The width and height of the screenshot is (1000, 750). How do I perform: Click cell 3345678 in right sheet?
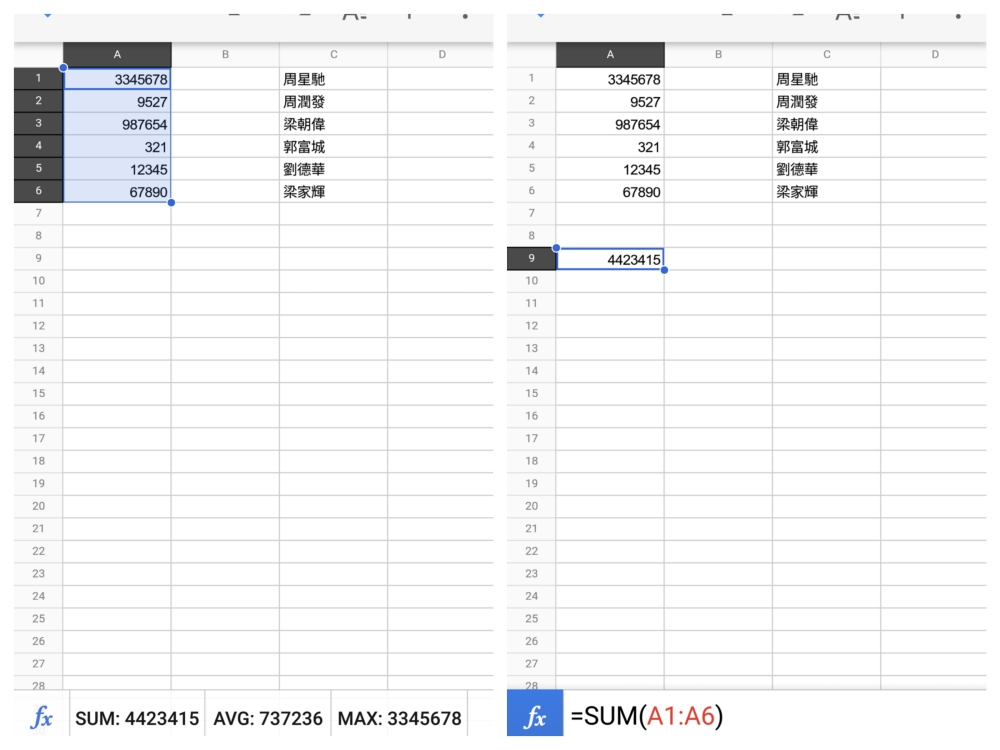tap(610, 79)
